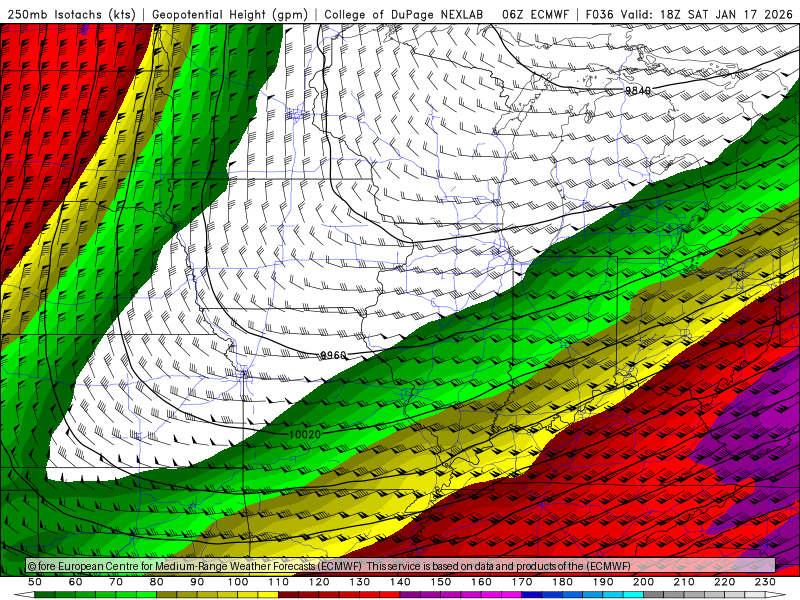
Task: Click the bright yellow colorbar swatch left of 110
Action: point(268,595)
